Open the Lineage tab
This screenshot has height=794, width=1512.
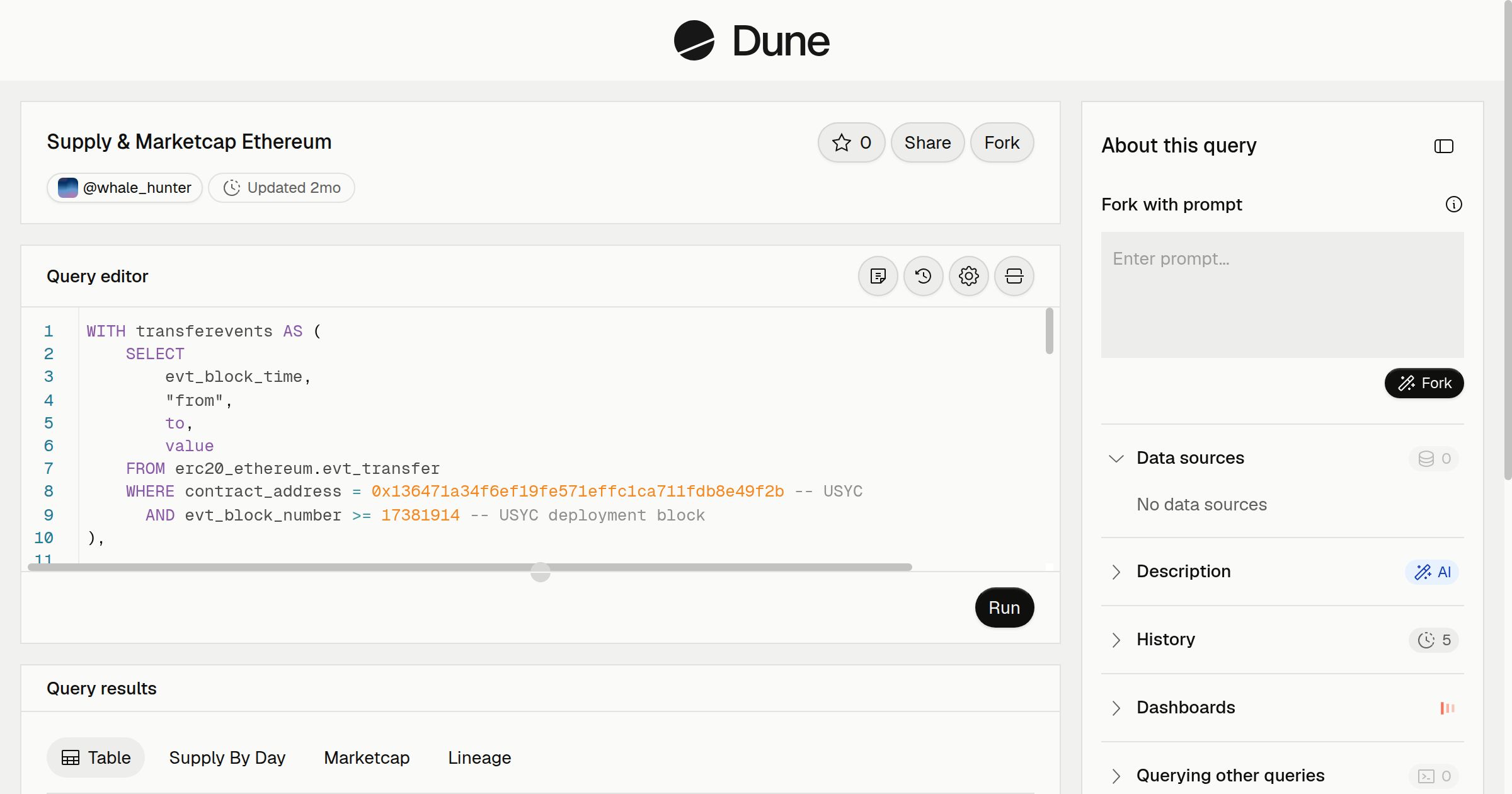479,757
